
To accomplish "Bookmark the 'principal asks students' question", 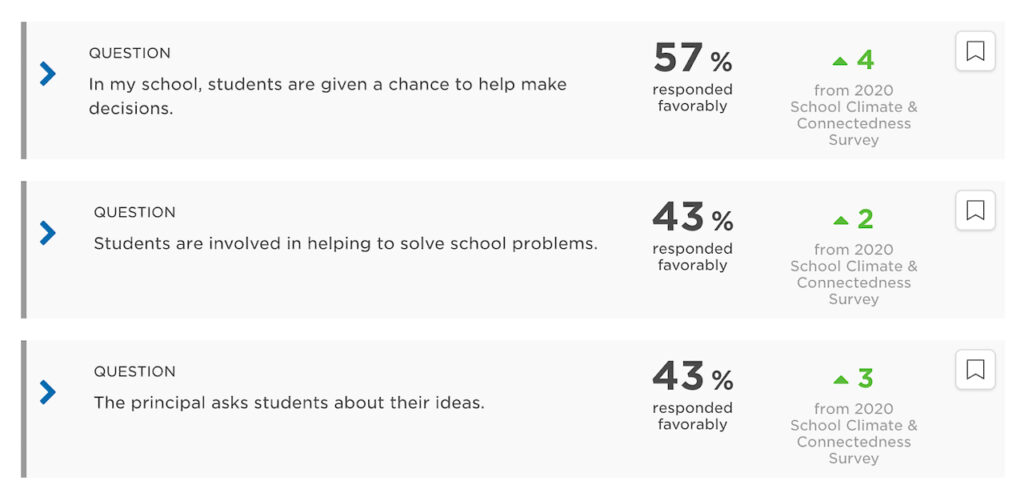I will point(975,370).
